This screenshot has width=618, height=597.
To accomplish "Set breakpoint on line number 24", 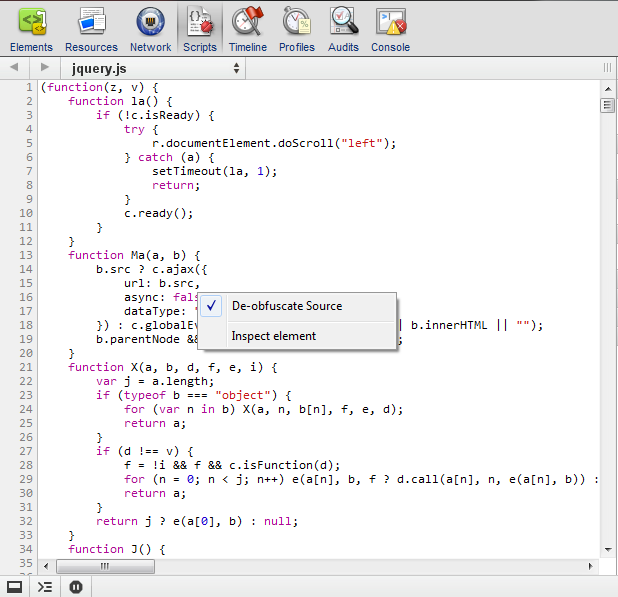I will tap(26, 409).
